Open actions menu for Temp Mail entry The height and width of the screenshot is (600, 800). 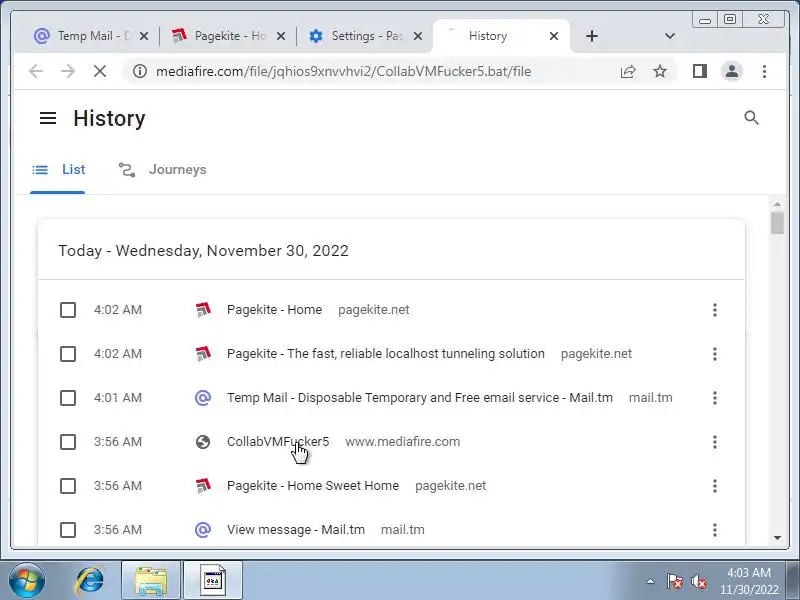715,397
